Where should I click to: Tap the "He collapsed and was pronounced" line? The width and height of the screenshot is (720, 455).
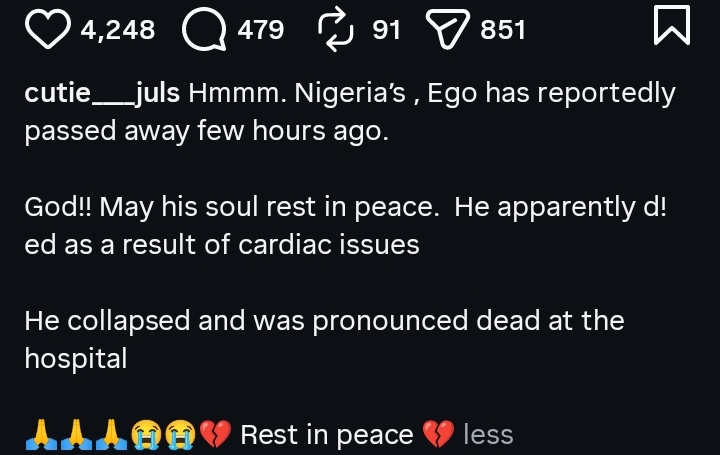point(324,322)
